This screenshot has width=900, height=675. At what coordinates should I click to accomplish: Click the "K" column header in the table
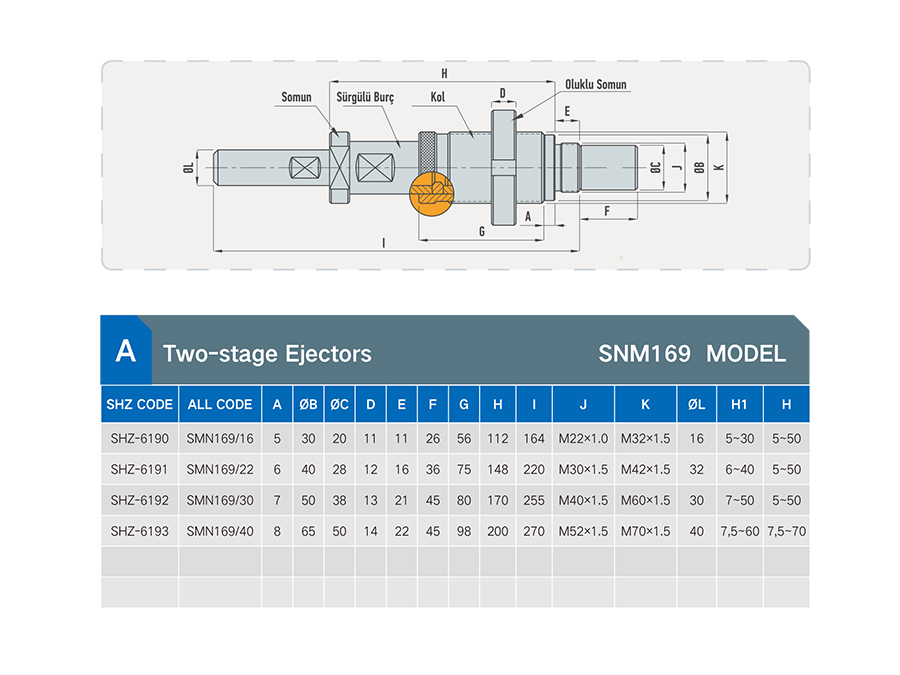pos(645,404)
